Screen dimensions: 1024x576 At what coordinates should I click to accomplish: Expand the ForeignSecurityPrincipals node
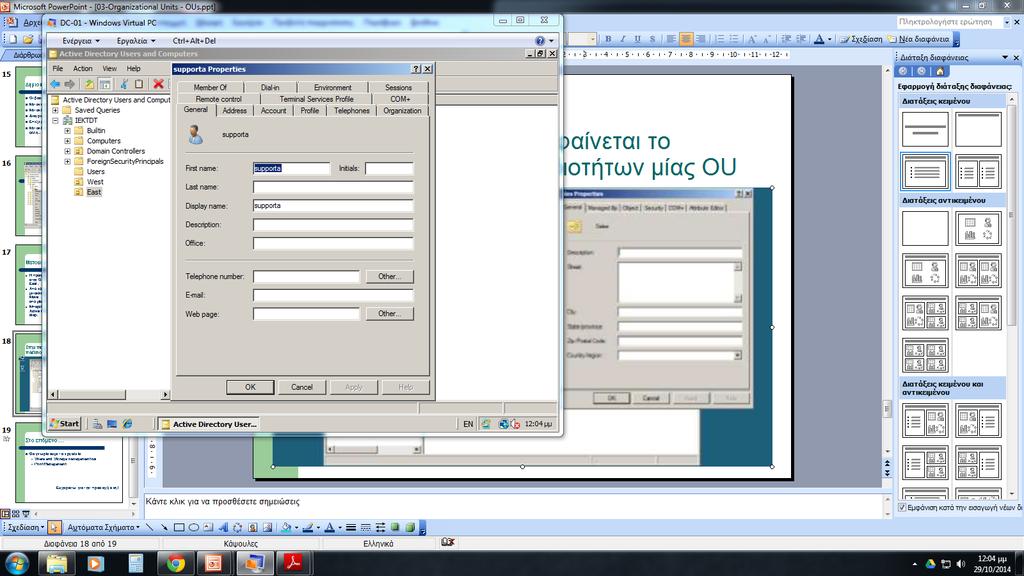point(67,161)
